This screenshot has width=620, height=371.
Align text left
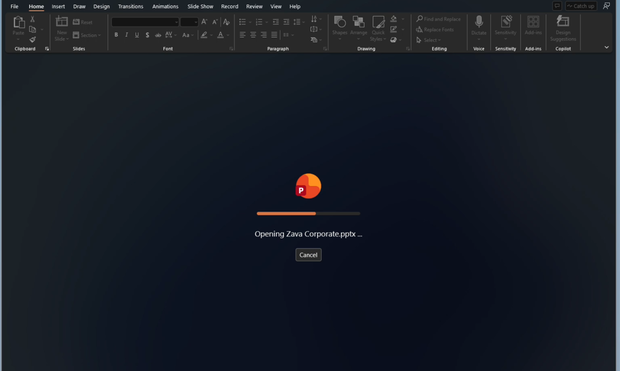coord(242,35)
